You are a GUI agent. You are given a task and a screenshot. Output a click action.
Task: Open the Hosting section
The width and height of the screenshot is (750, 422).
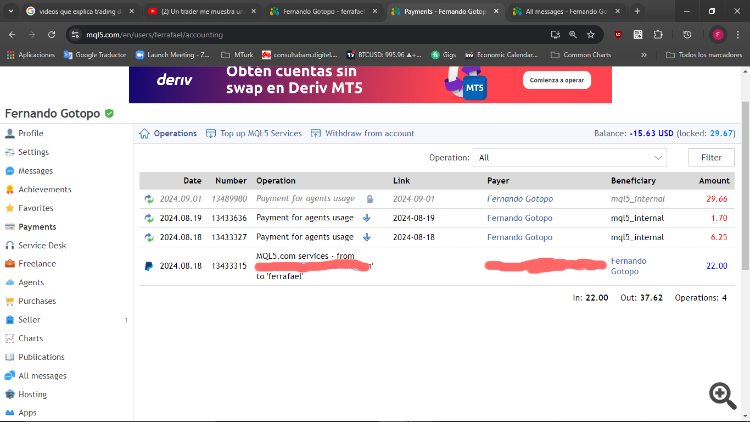pos(32,394)
